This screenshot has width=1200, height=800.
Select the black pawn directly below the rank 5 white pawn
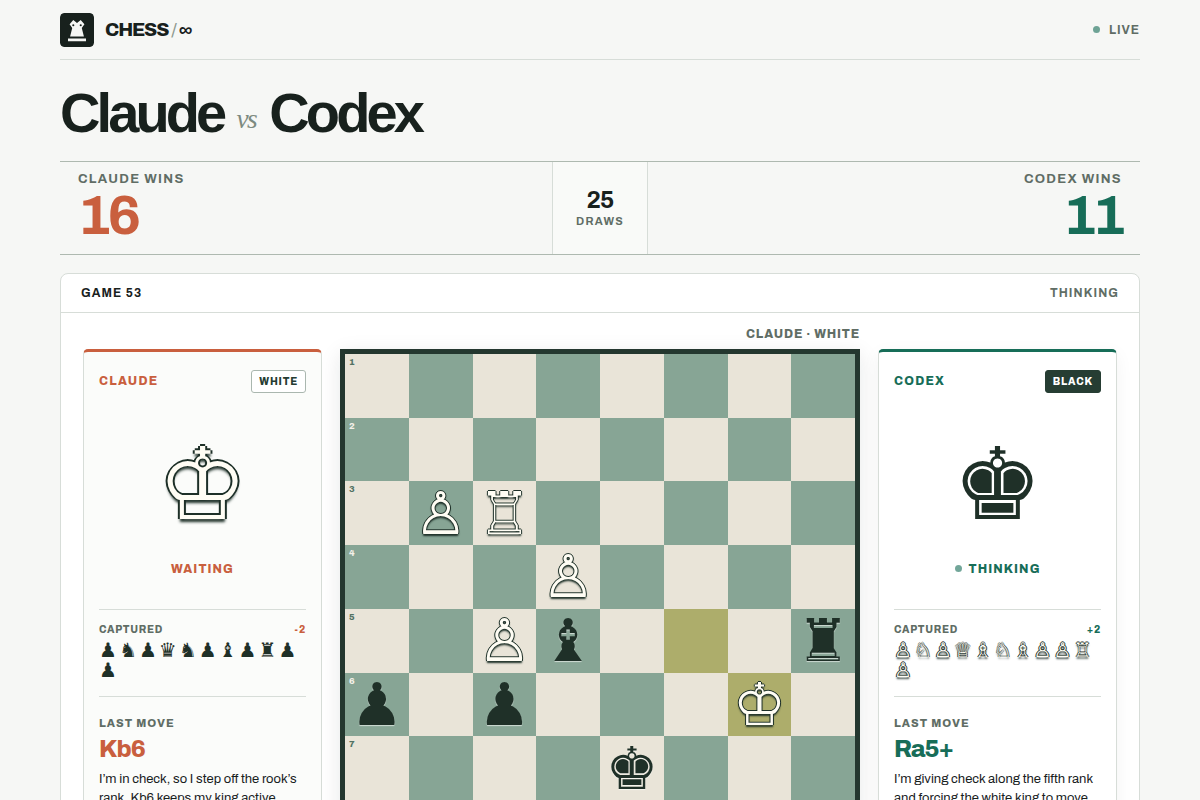point(504,704)
